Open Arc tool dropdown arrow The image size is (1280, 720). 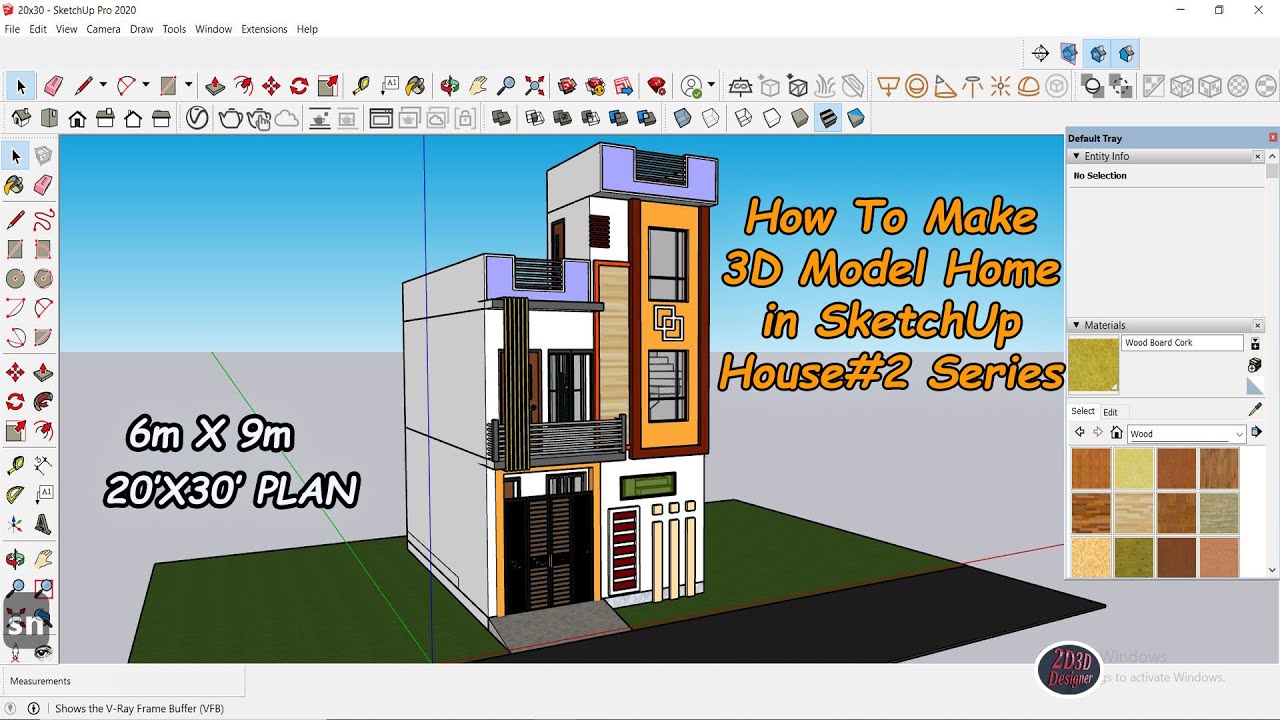tap(145, 86)
